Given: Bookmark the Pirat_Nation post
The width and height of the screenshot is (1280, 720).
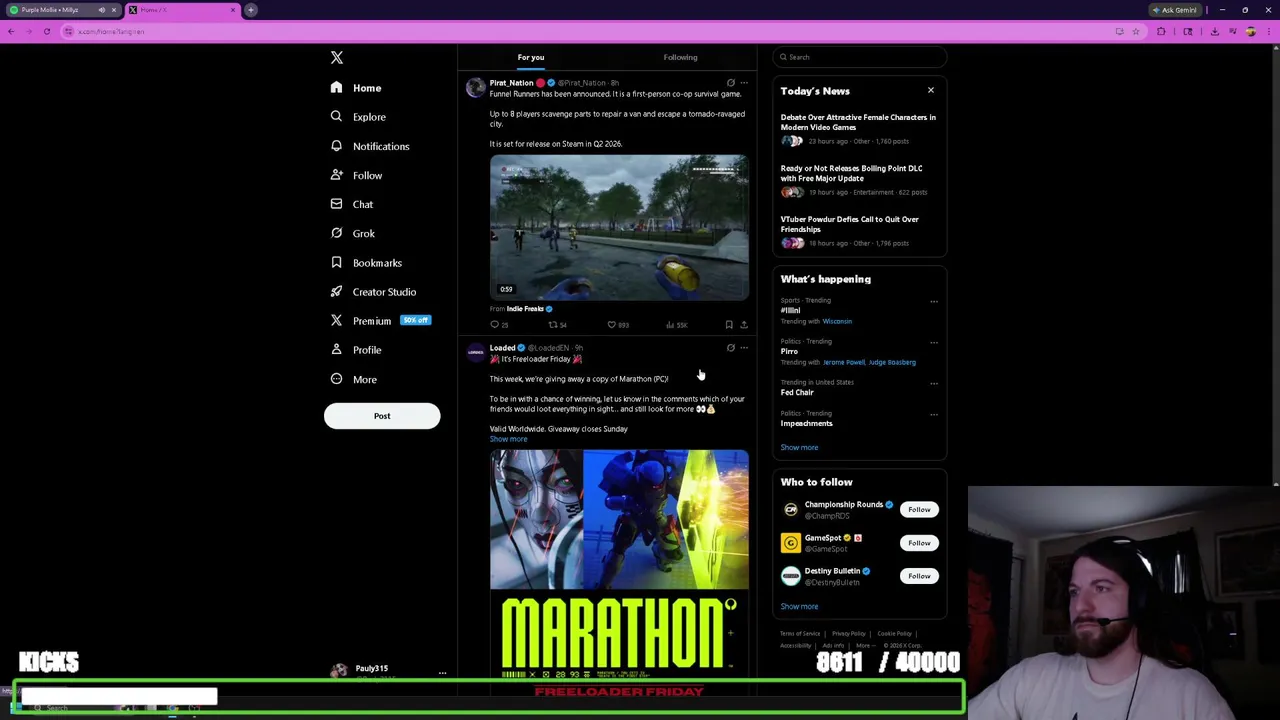Looking at the screenshot, I should (729, 325).
